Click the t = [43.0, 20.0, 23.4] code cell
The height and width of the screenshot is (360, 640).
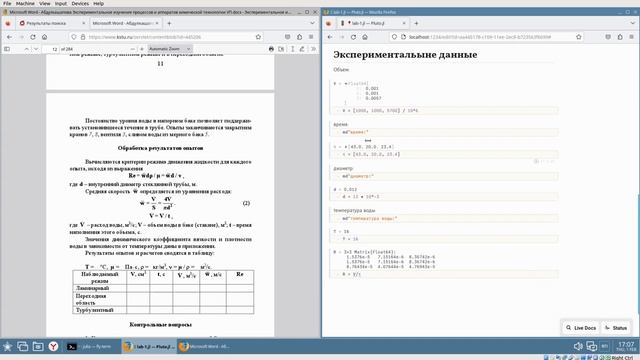(x=445, y=154)
